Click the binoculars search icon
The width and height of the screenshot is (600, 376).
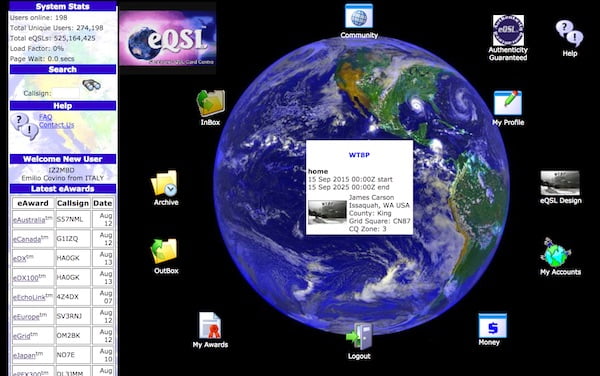(91, 85)
